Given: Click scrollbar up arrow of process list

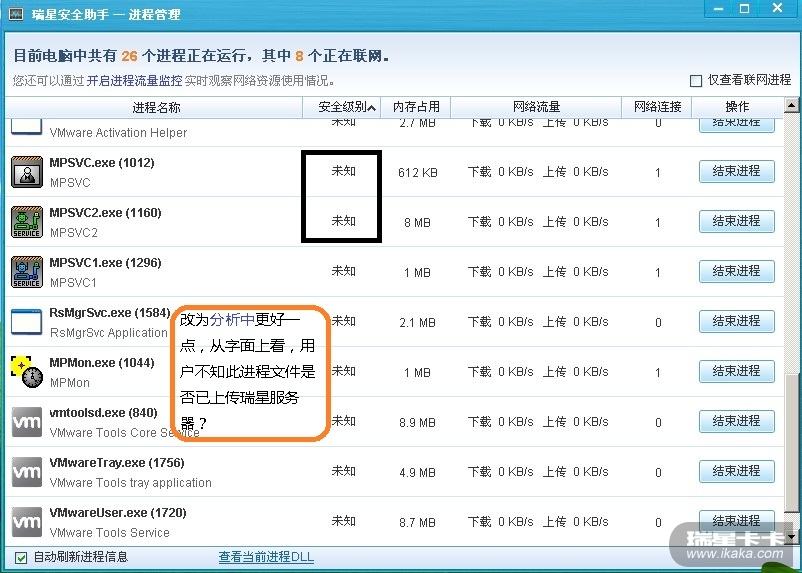Looking at the screenshot, I should pos(791,105).
